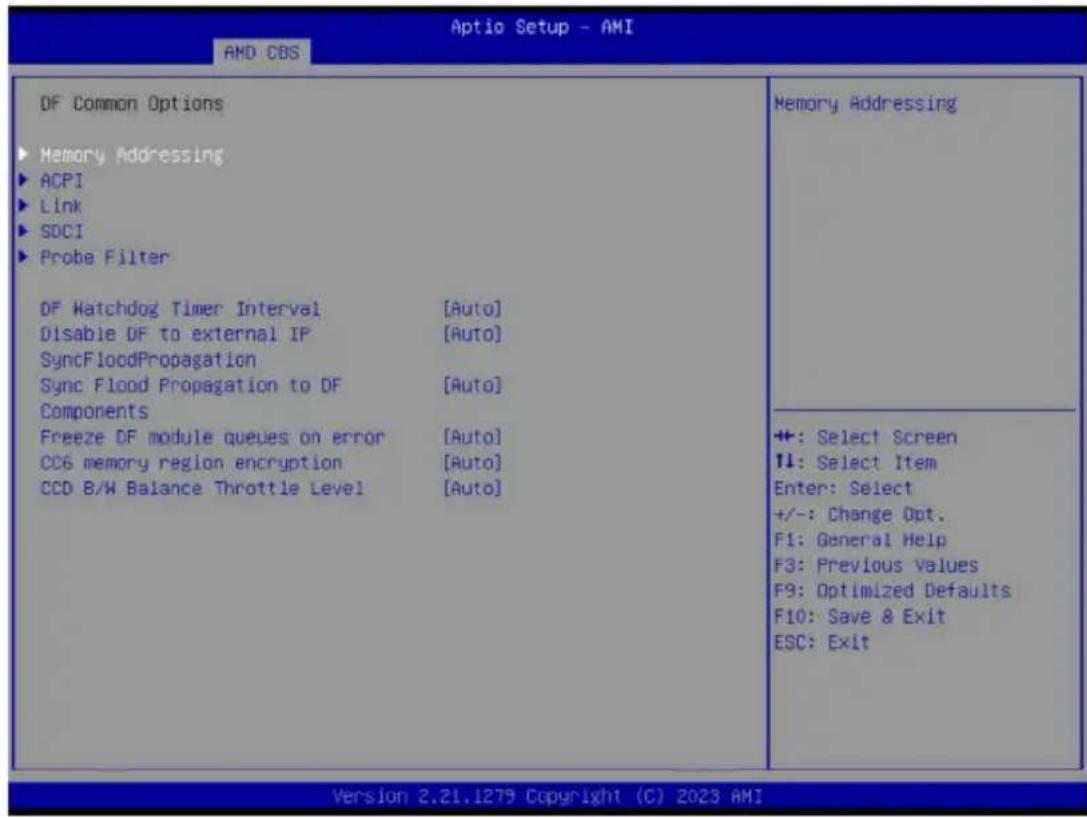Select CCD B/W Balance Throttle Level label
This screenshot has width=1087, height=818.
pos(202,488)
